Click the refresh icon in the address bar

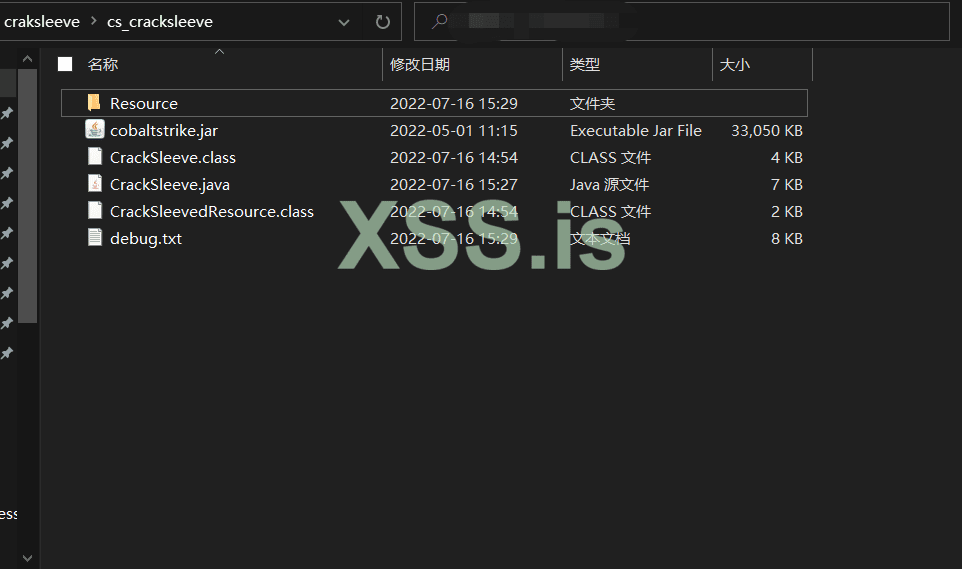[x=383, y=22]
